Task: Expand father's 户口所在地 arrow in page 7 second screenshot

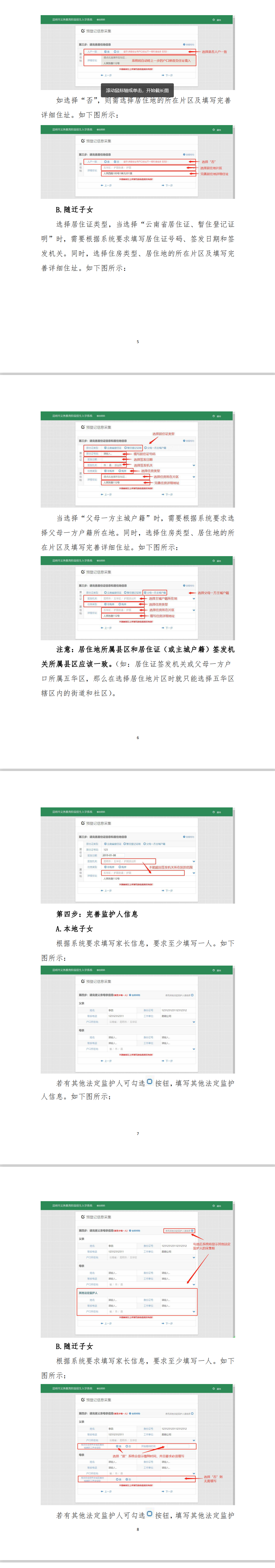Action: pos(193,1022)
